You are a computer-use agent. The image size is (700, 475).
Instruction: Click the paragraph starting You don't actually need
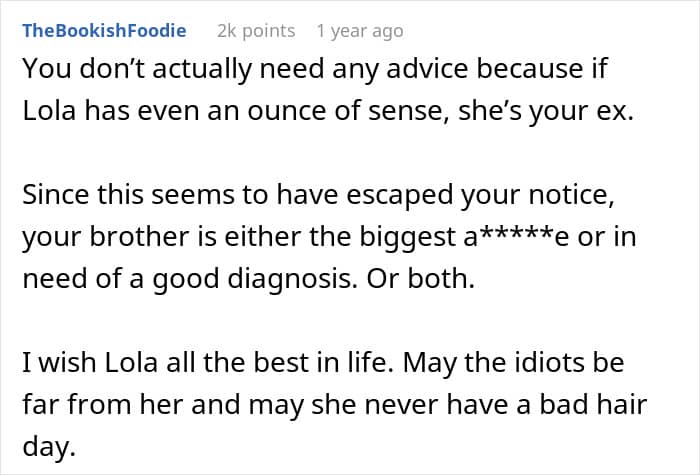pos(328,89)
